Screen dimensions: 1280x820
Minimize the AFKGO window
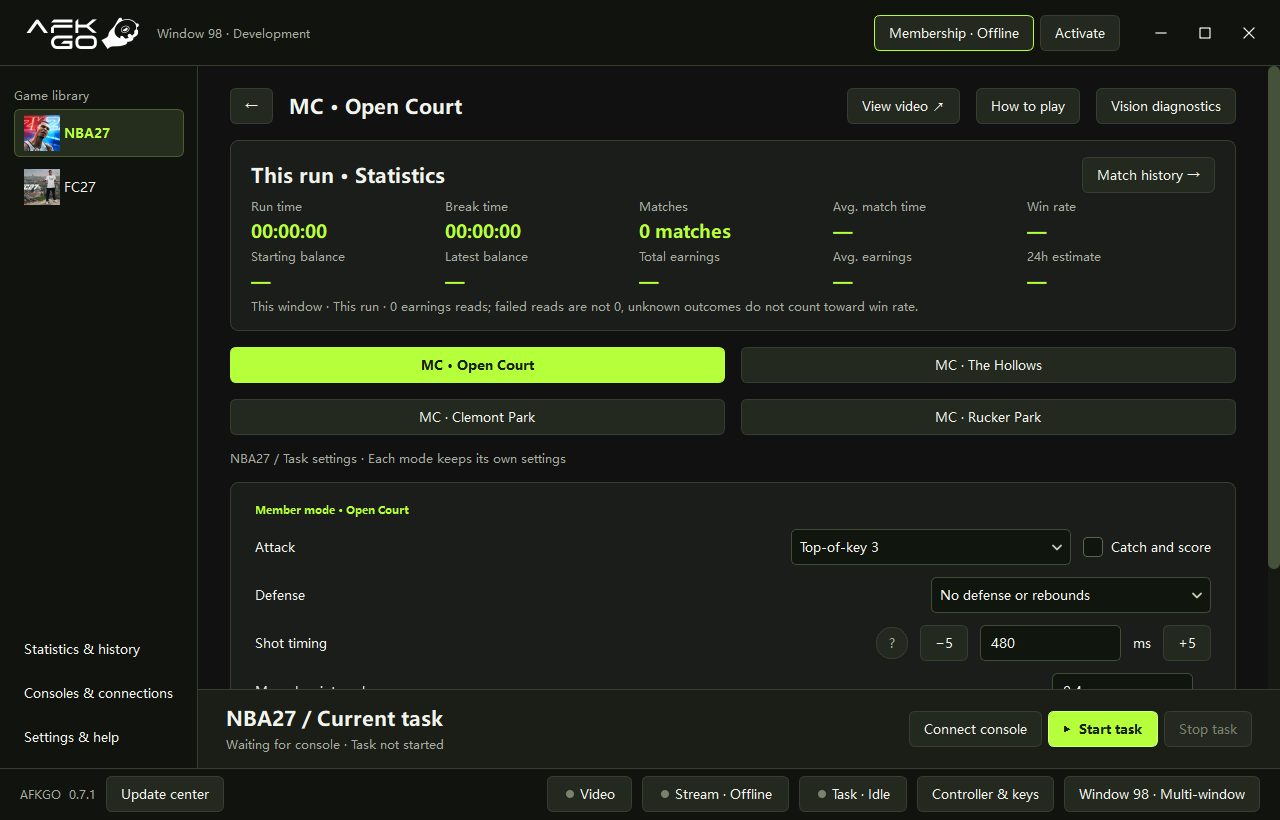coord(1161,33)
